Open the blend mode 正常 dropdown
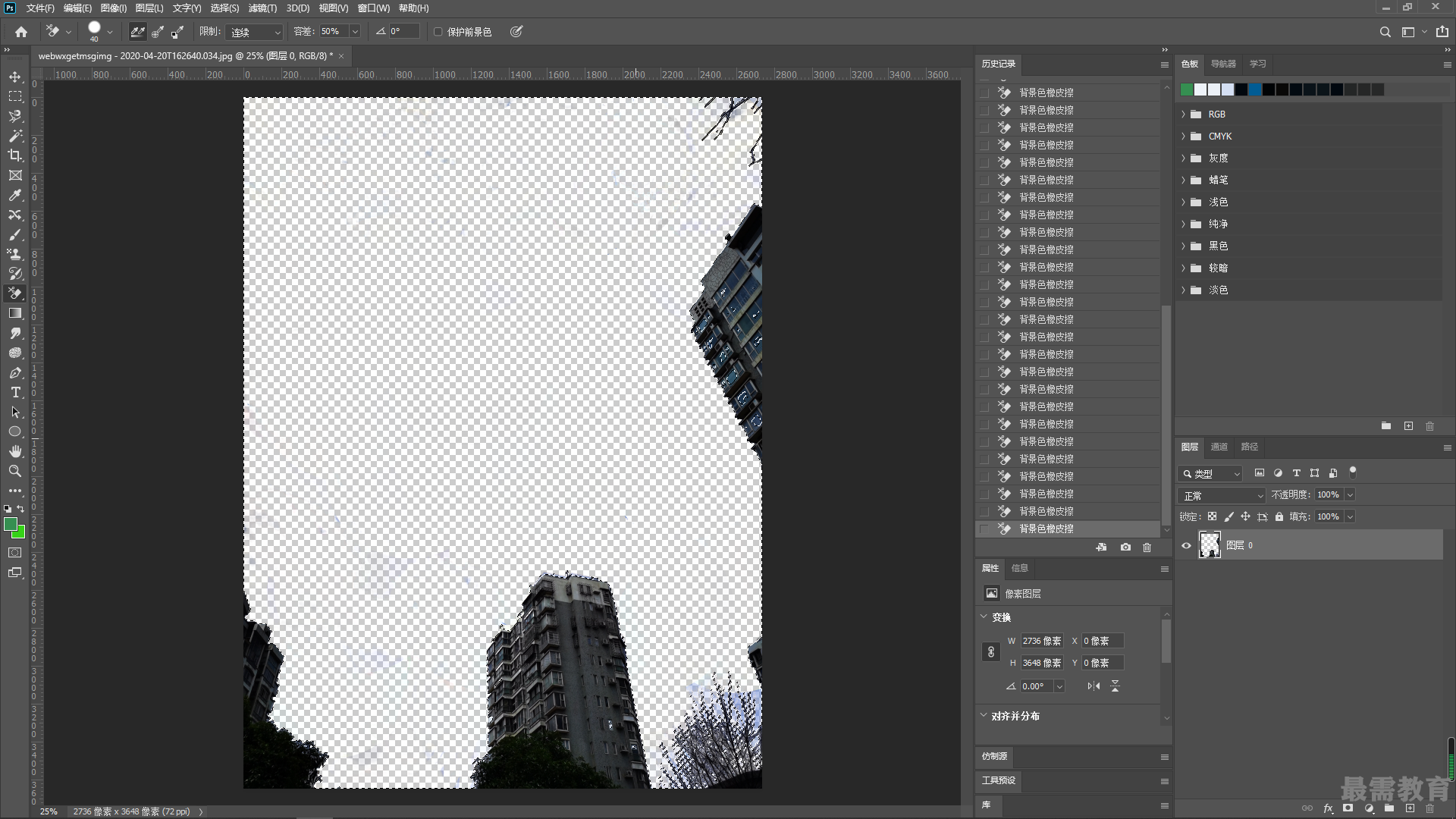Screen dimensions: 1456x819 (x=1222, y=495)
